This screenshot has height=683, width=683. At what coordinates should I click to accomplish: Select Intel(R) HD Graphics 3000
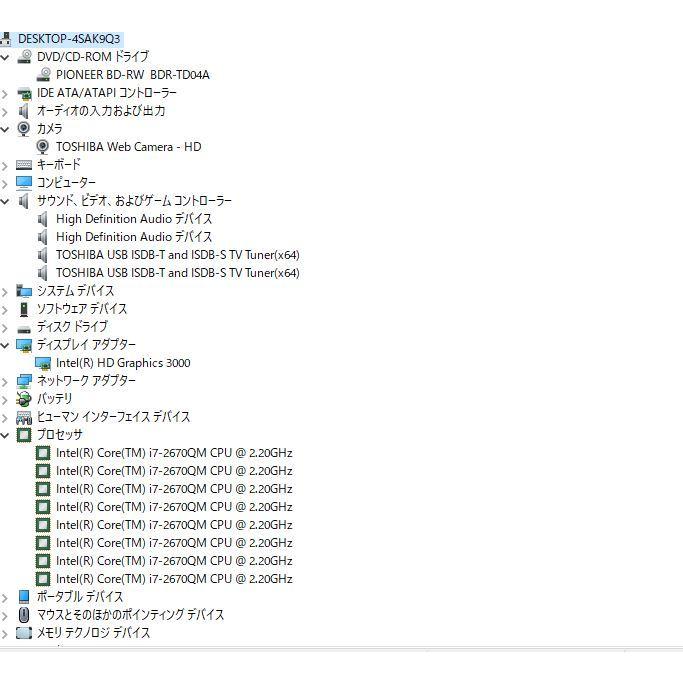[123, 363]
